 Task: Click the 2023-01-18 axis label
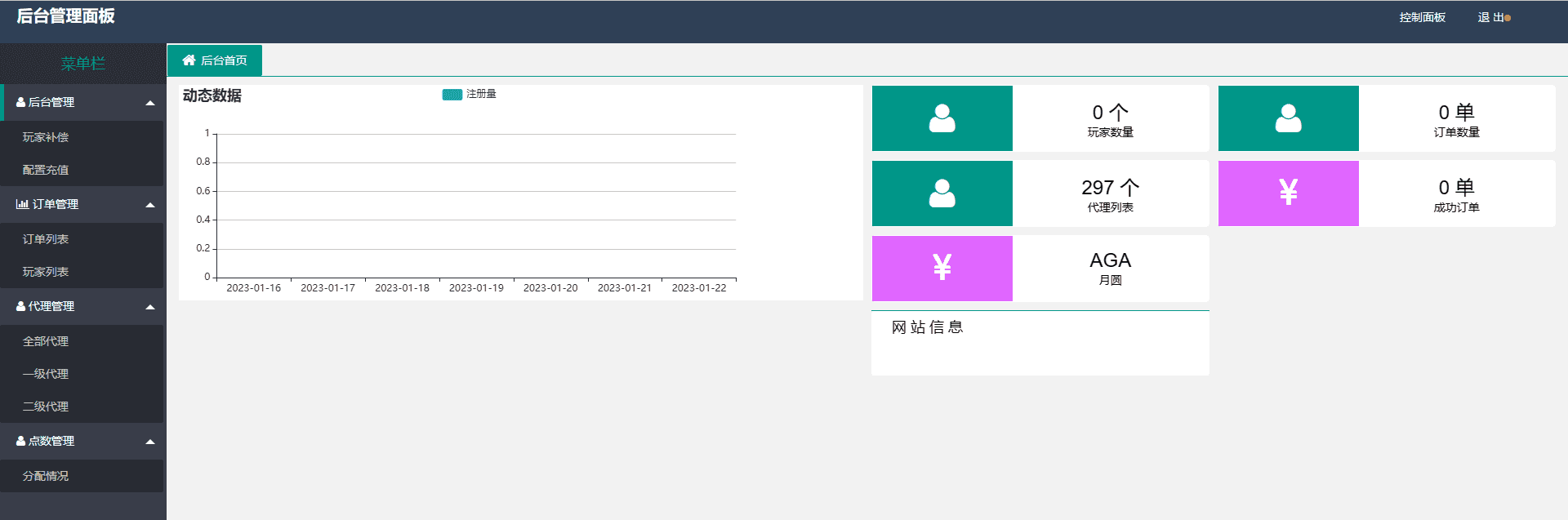point(402,288)
